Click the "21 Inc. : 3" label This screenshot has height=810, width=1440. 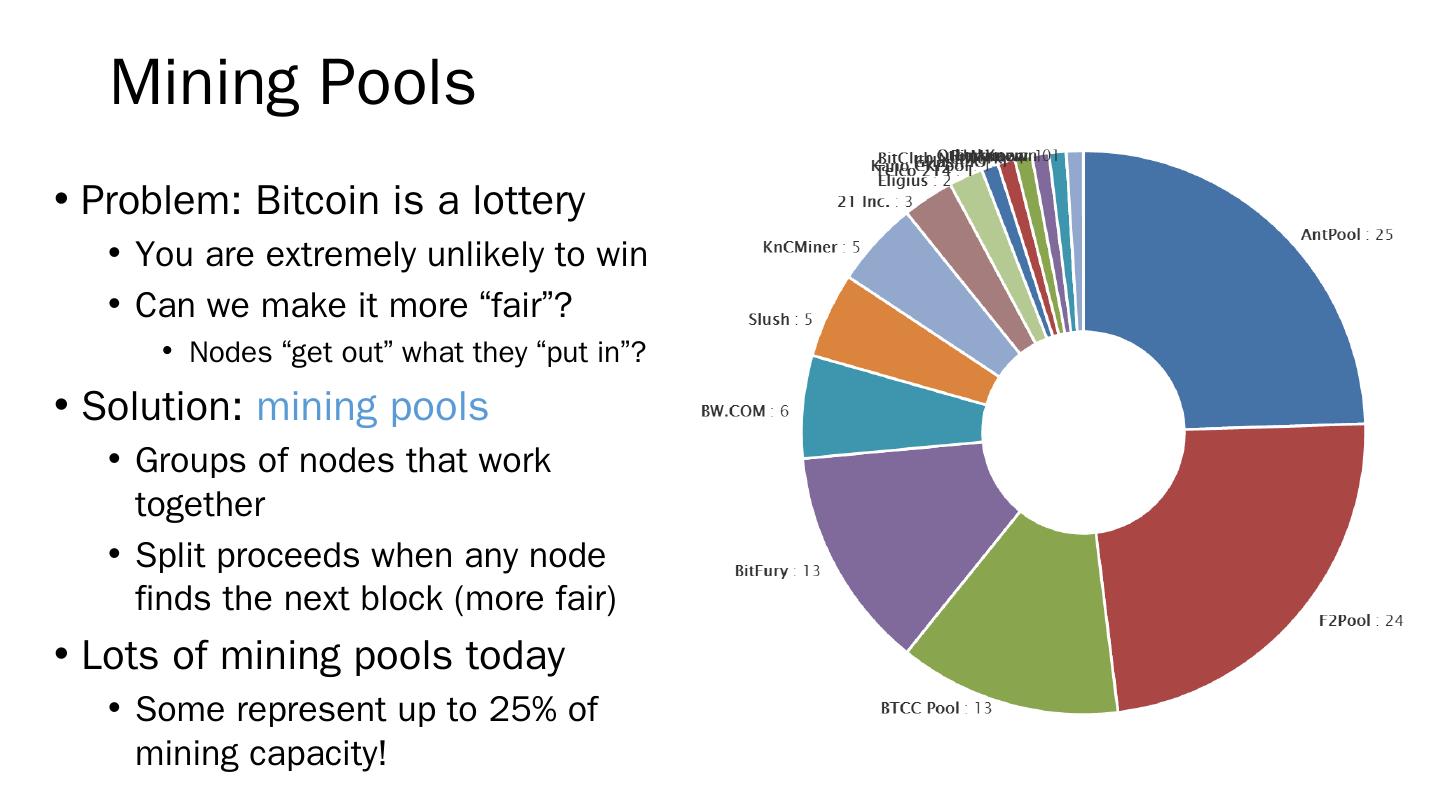coord(874,202)
